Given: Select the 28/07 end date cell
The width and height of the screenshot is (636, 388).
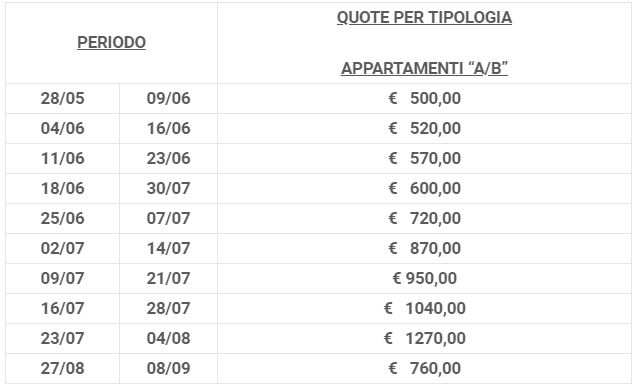Looking at the screenshot, I should tap(168, 309).
